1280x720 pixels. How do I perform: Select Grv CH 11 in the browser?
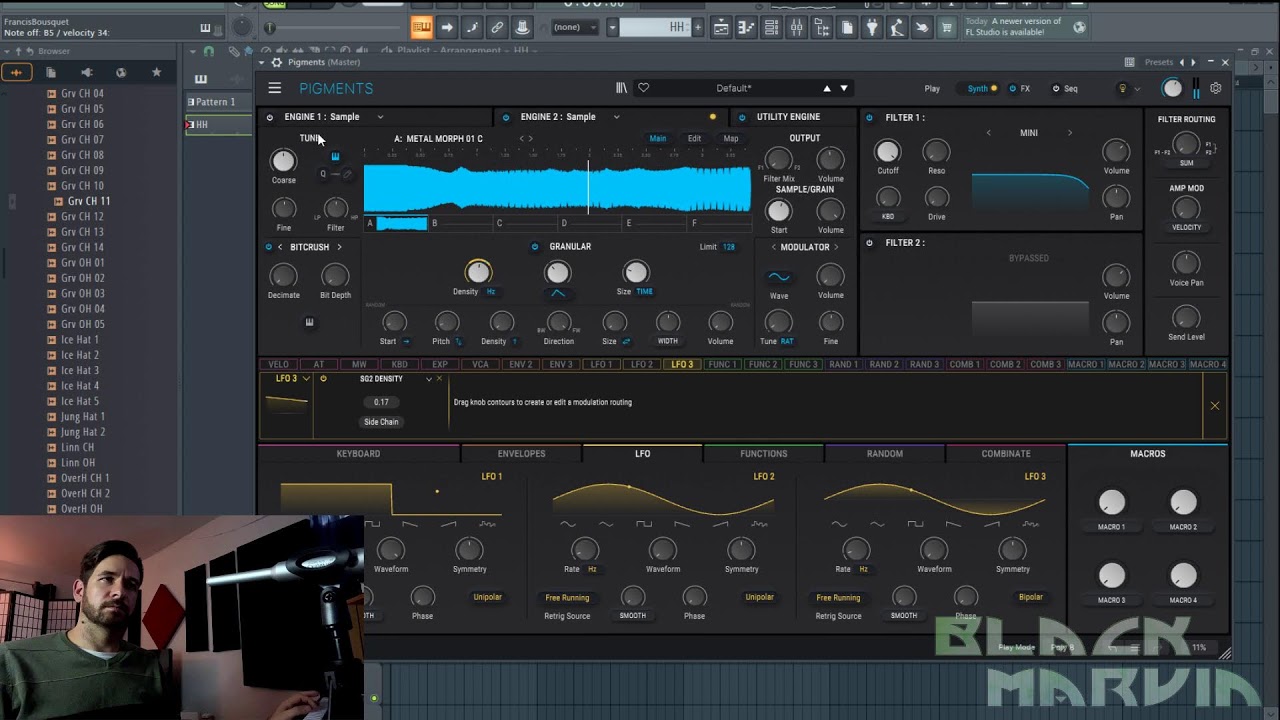[89, 201]
